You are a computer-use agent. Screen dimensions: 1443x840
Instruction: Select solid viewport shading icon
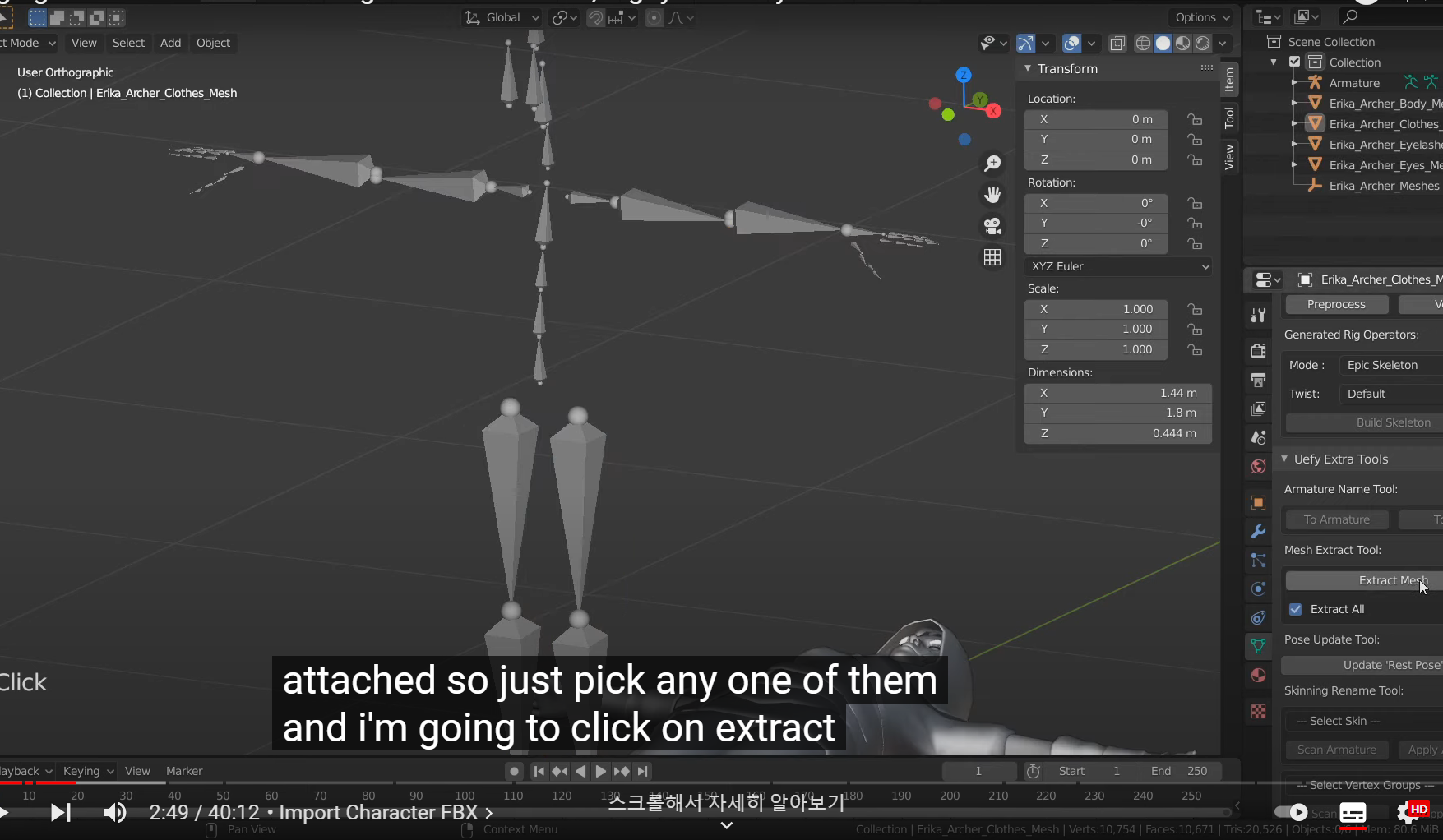[1163, 43]
